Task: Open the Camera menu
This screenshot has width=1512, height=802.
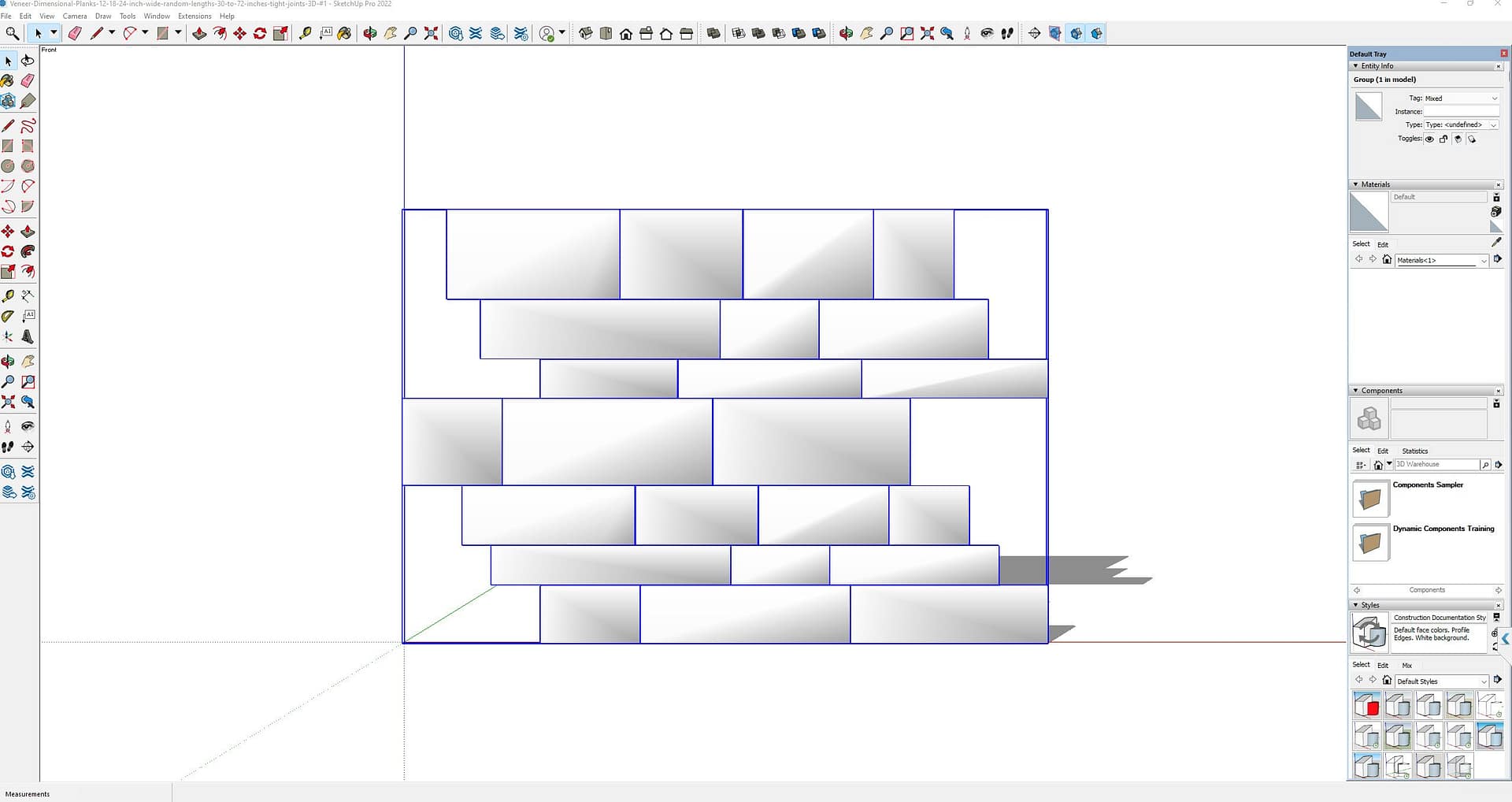Action: (75, 16)
